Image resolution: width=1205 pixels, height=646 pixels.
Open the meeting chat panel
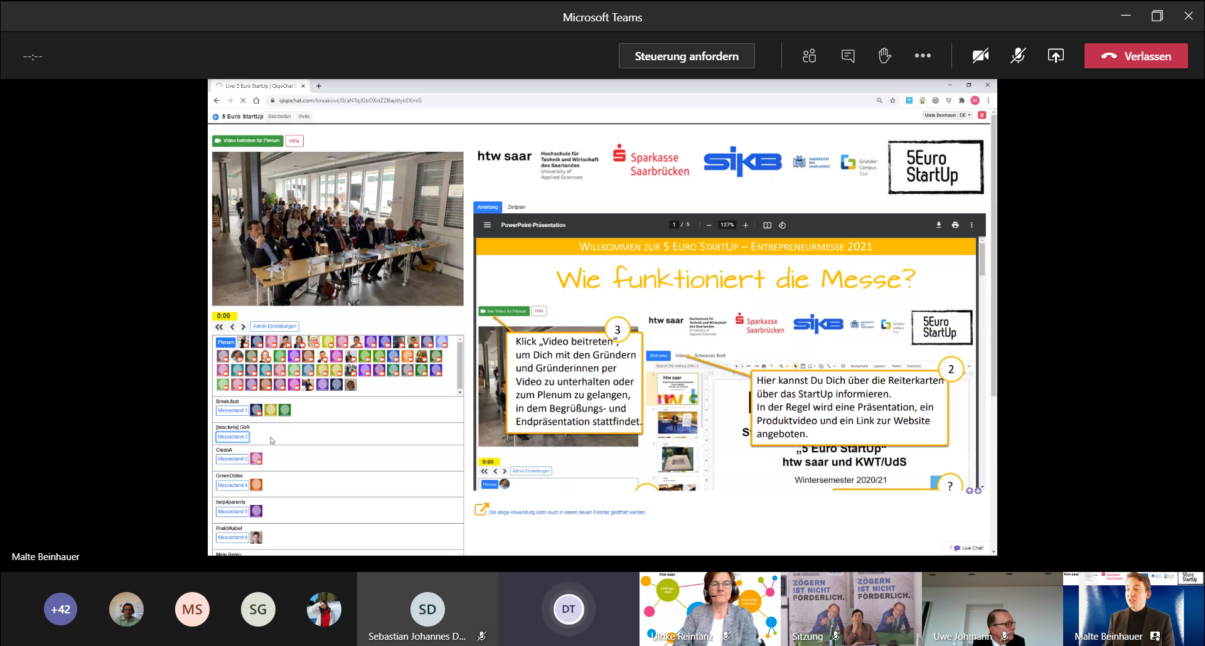pyautogui.click(x=848, y=56)
